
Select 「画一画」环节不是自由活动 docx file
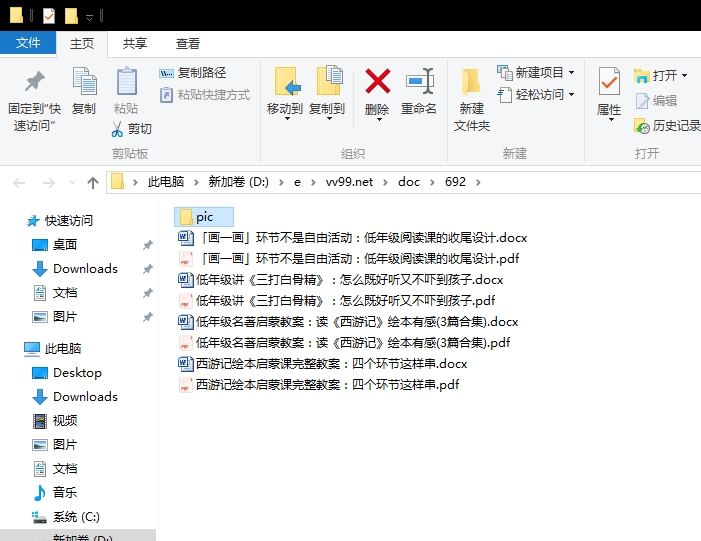(x=353, y=238)
